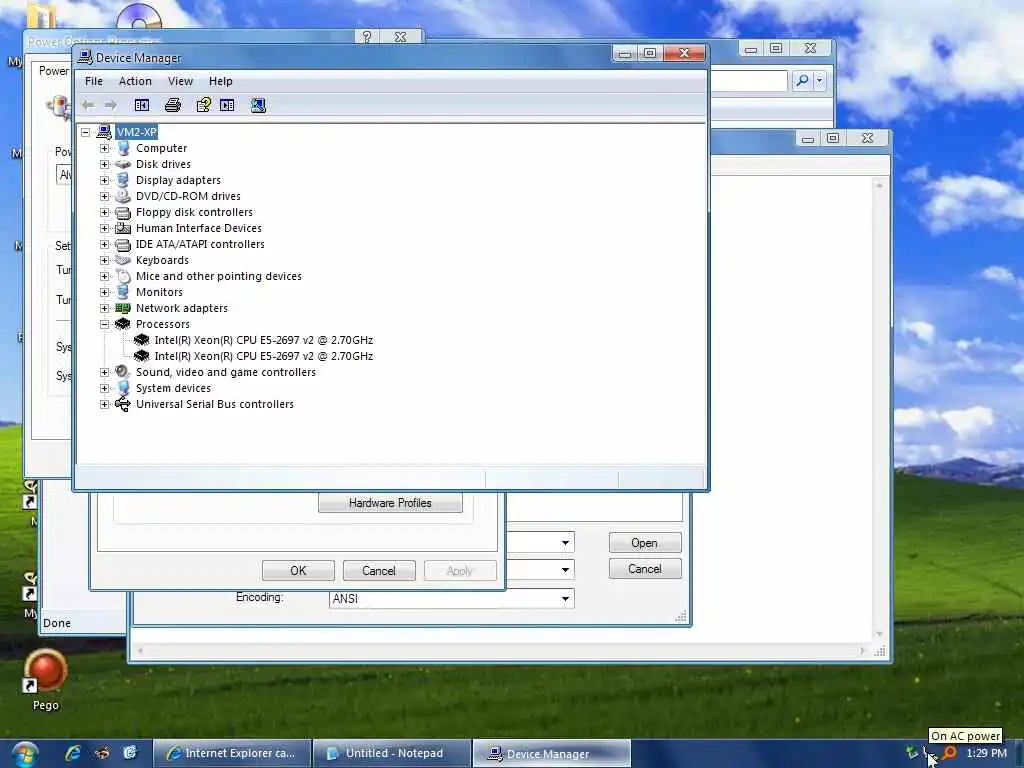This screenshot has width=1024, height=768.
Task: Click the Forward arrow in Device Manager toolbar
Action: pyautogui.click(x=110, y=105)
